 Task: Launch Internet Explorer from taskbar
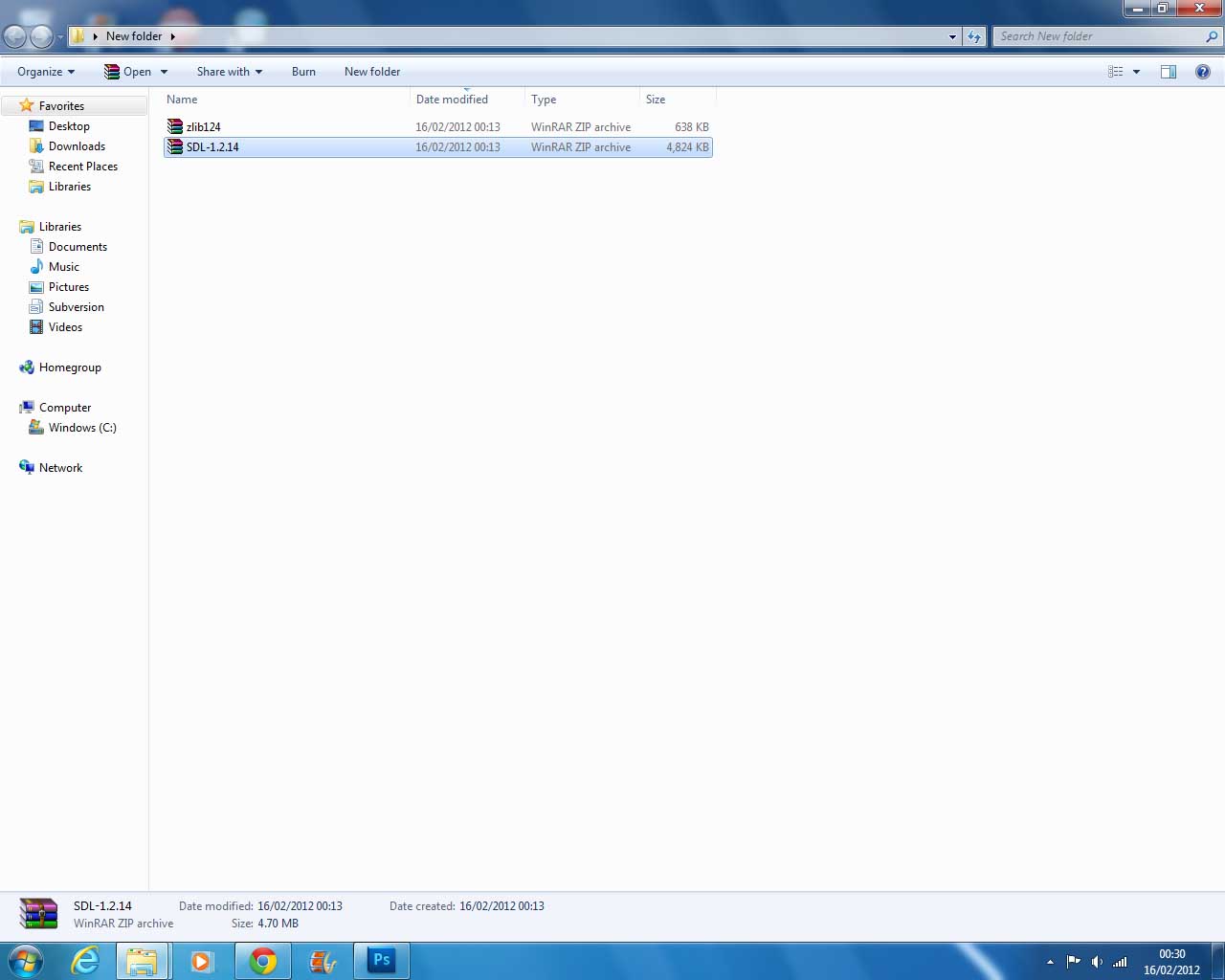[x=86, y=961]
